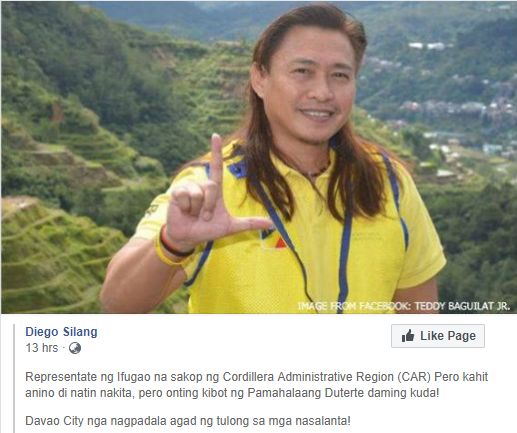Click the post paragraph starting with Representate ng Ifugao
517x433 pixels.
pos(256,385)
